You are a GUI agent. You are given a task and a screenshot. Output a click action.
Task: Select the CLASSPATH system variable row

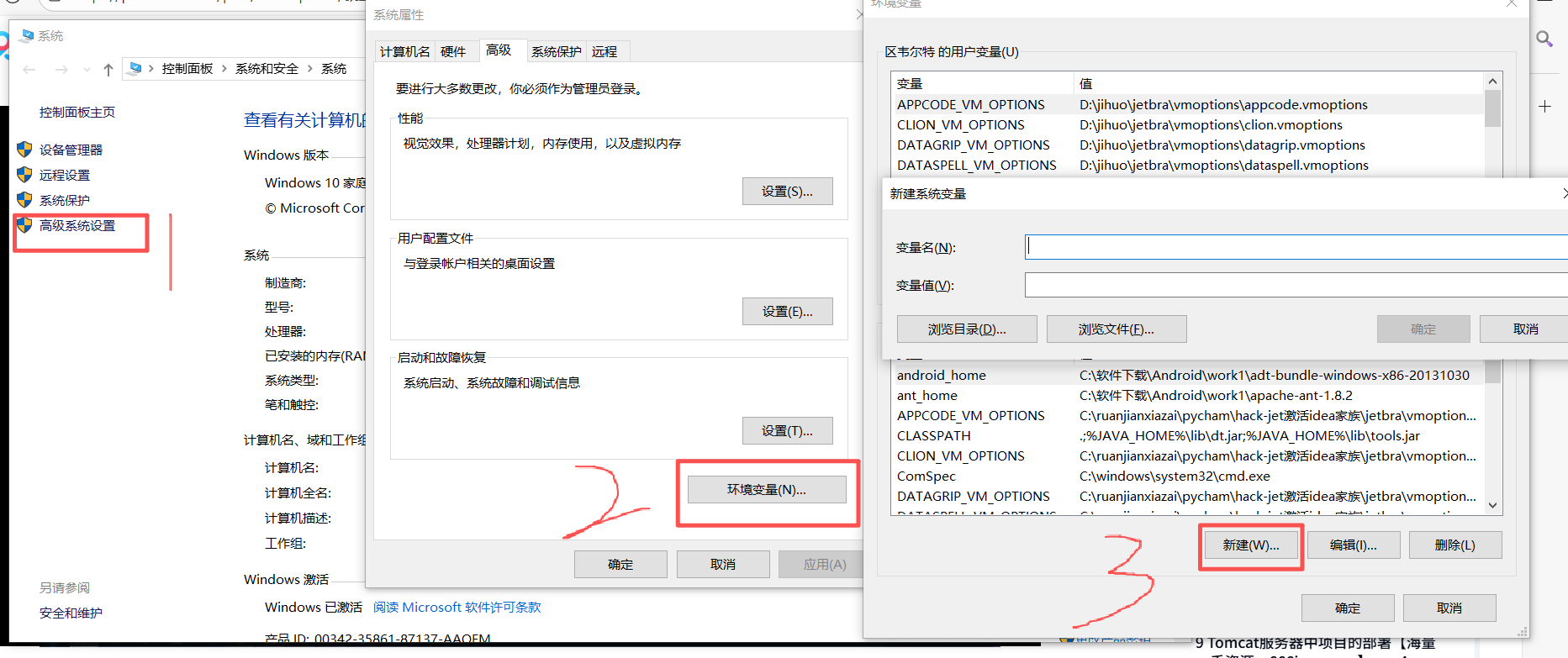1189,435
